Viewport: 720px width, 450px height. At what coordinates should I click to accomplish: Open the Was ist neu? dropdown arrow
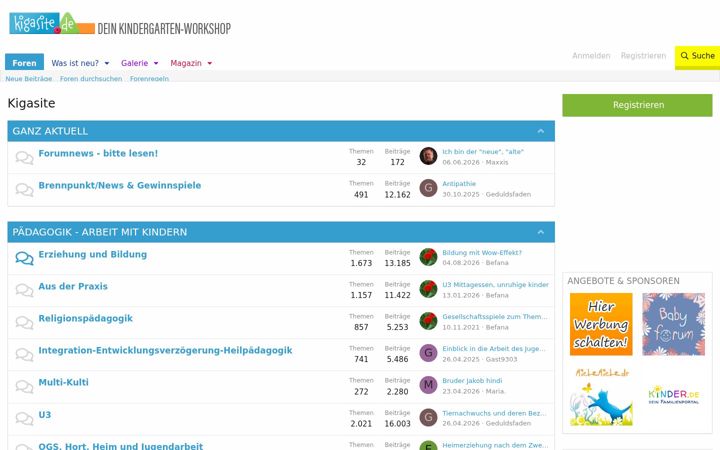coord(107,63)
